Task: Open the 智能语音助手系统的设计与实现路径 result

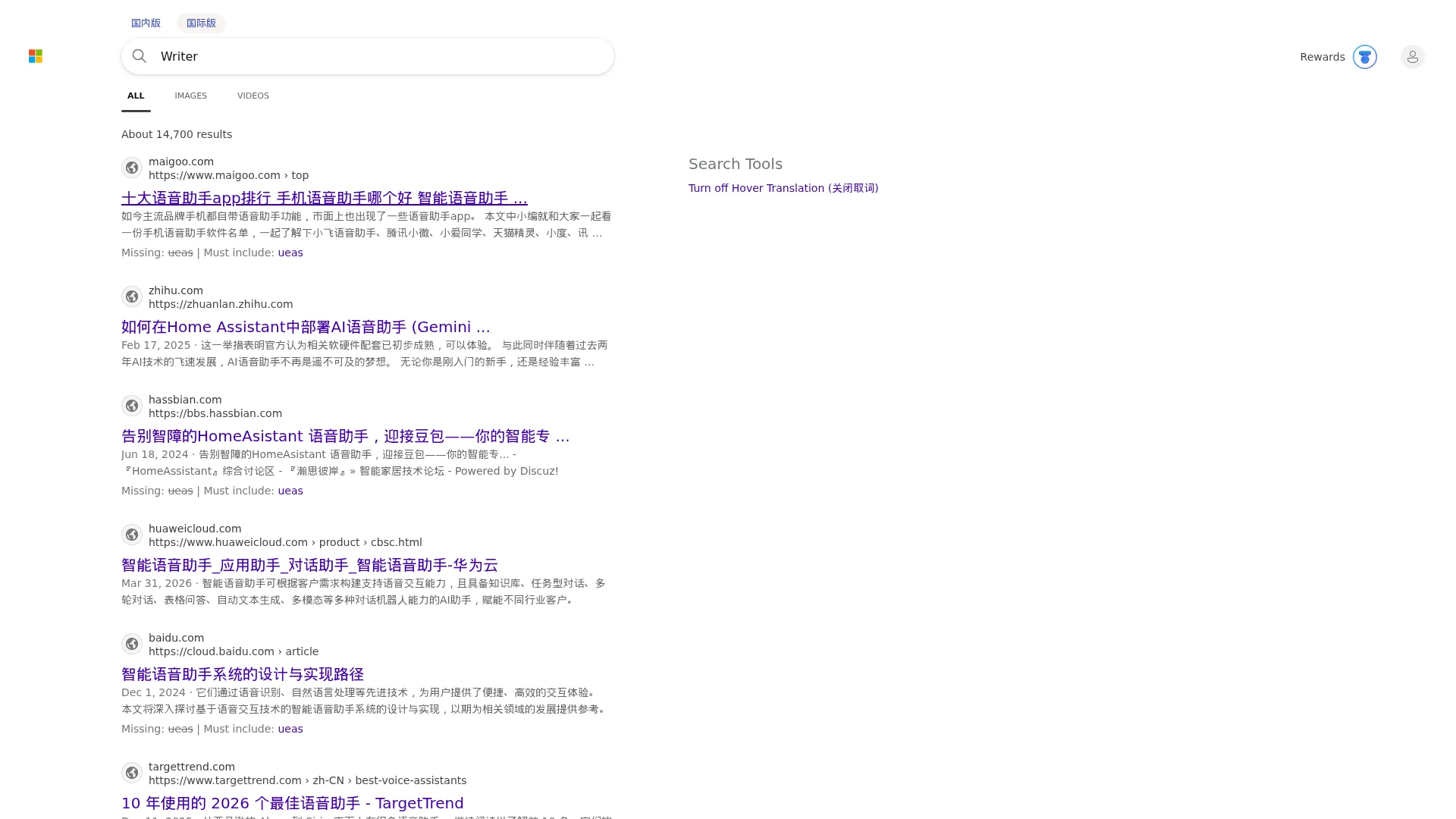Action: click(243, 674)
